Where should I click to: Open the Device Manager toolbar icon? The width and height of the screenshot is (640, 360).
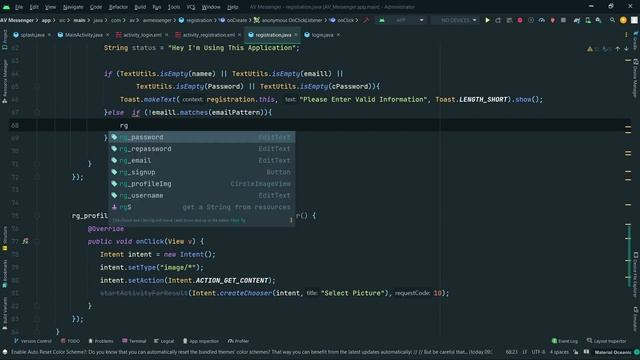[588, 20]
